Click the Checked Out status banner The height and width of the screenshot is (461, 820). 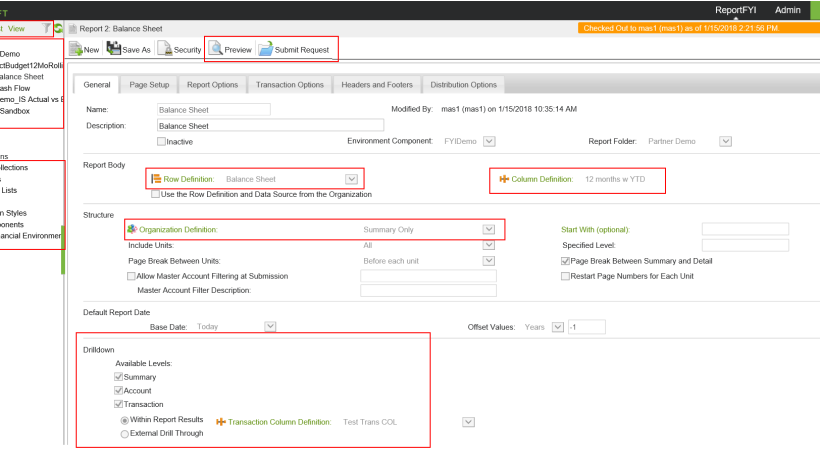699,28
